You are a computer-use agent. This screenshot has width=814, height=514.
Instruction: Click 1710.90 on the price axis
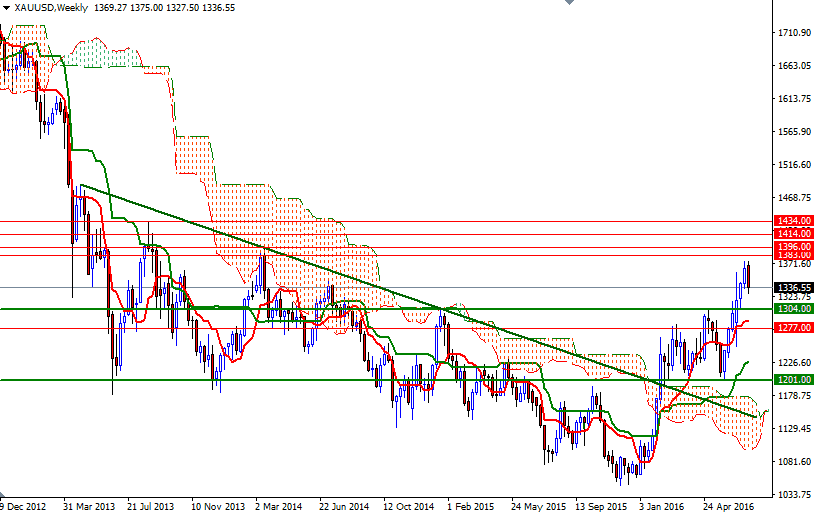tap(794, 33)
